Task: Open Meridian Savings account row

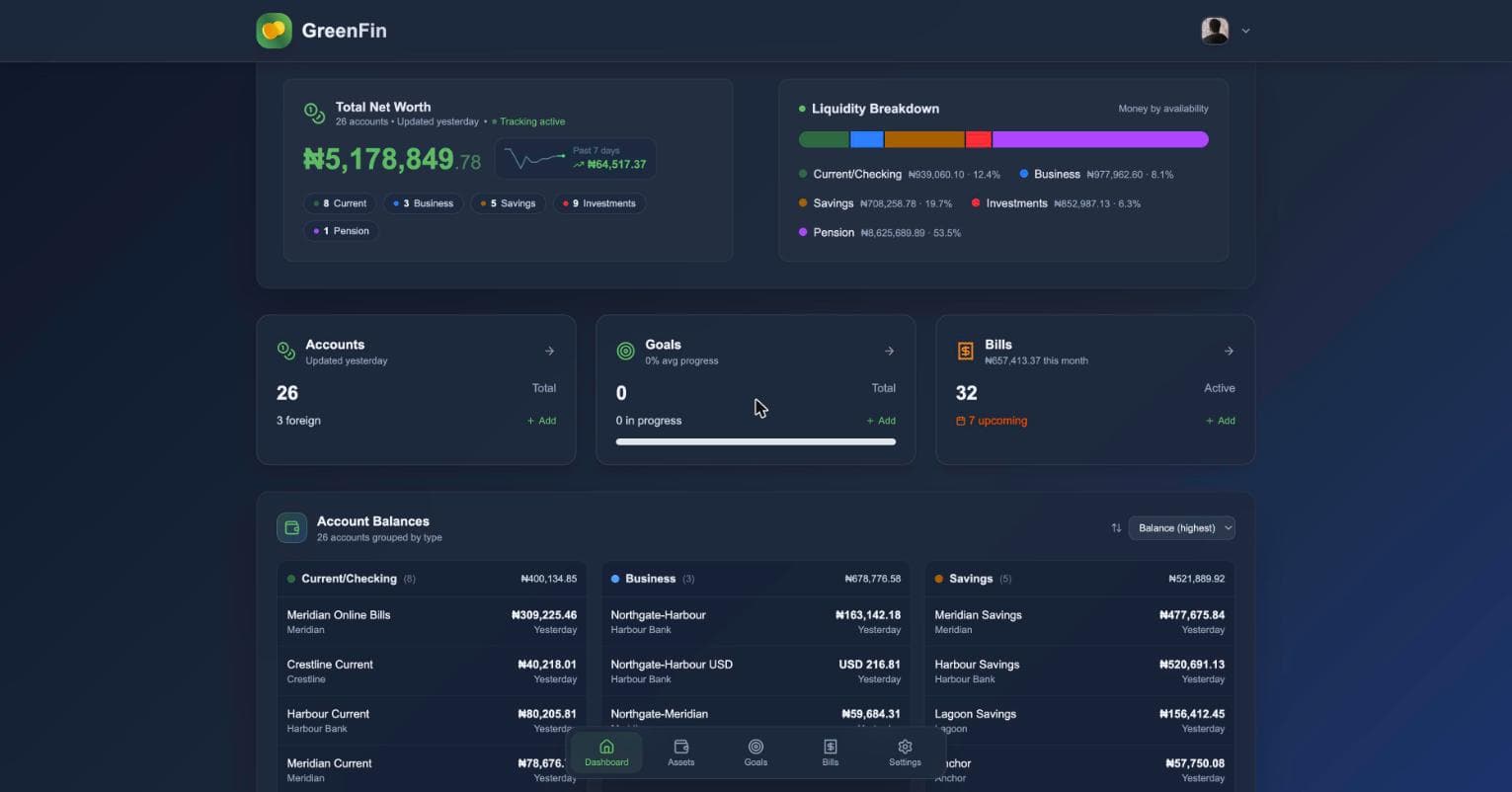Action: pyautogui.click(x=1079, y=621)
